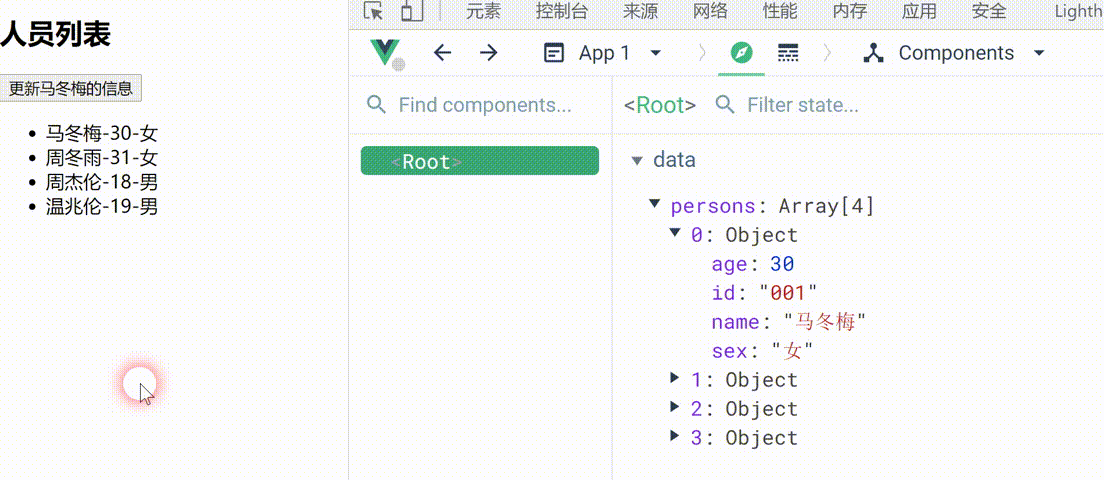The height and width of the screenshot is (480, 1104).
Task: Click the back arrow in Vue devtools
Action: point(442,53)
